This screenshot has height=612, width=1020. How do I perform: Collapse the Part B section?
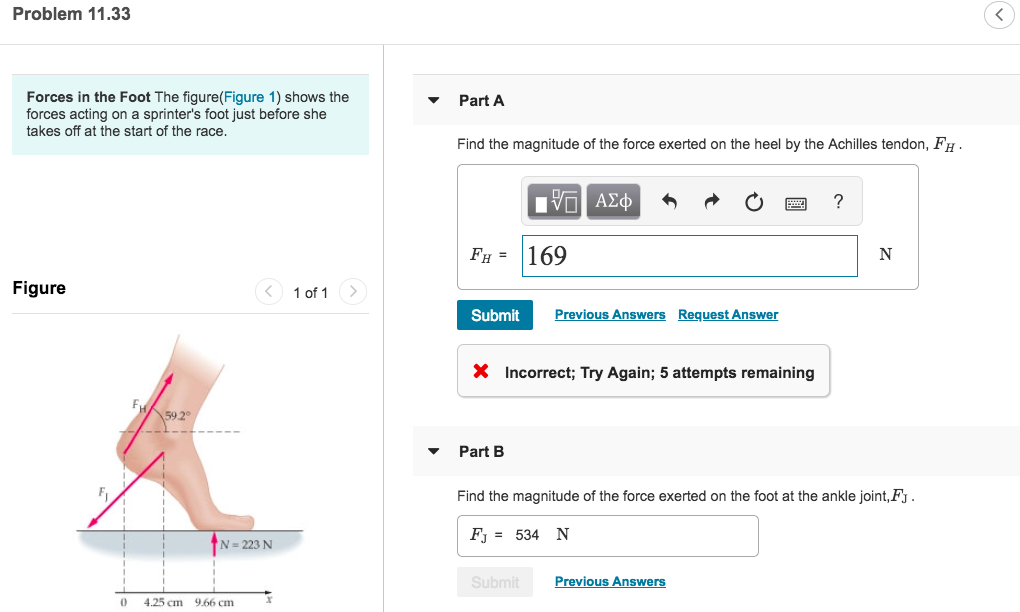(x=432, y=451)
